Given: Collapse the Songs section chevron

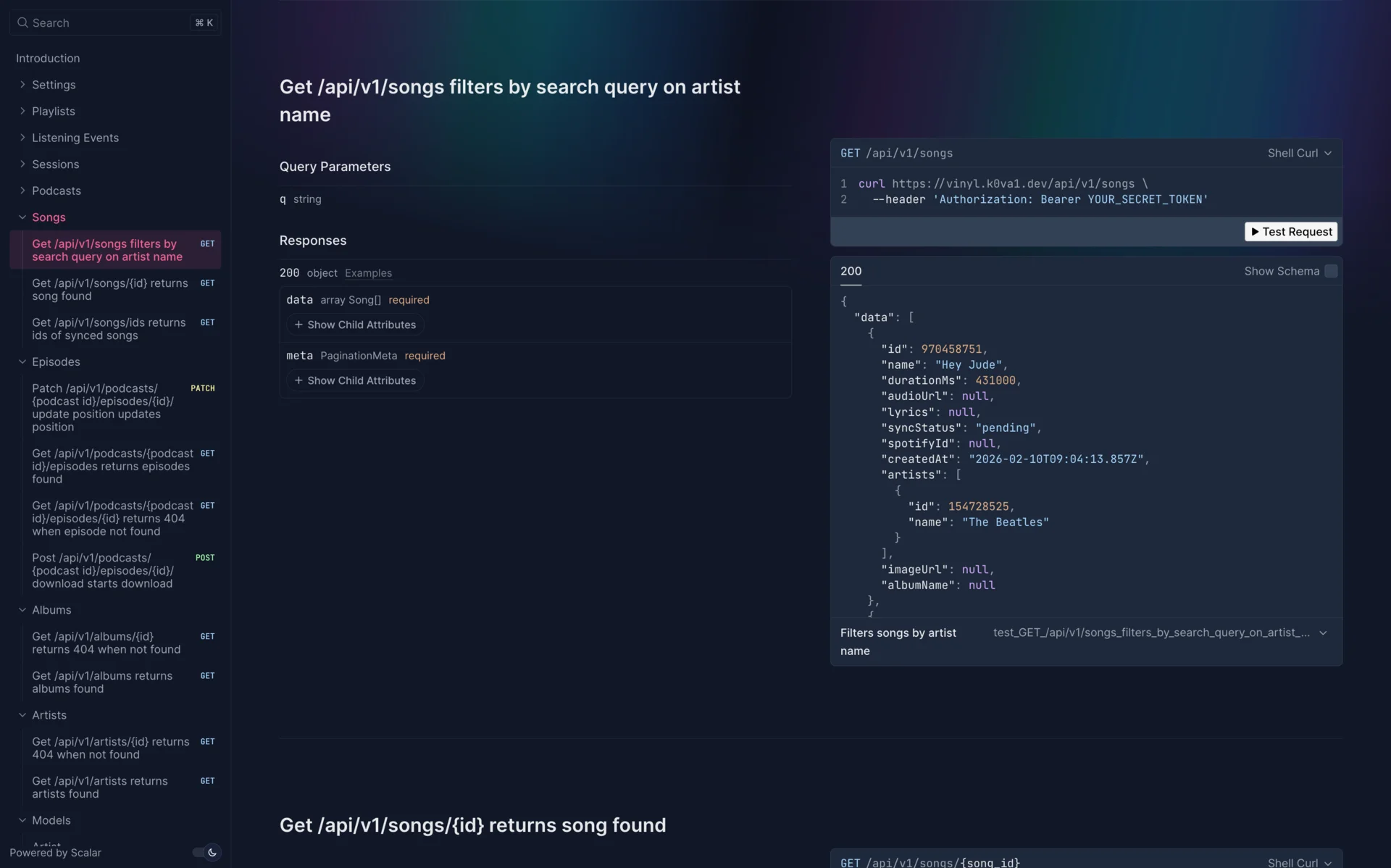Looking at the screenshot, I should pos(22,217).
